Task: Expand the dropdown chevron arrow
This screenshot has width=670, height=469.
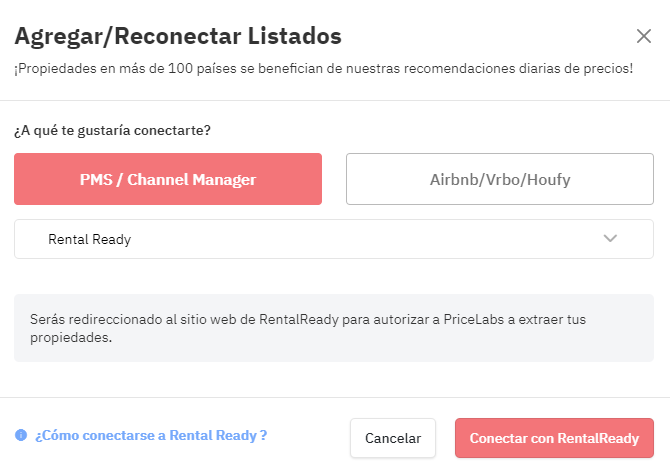Action: click(x=610, y=238)
